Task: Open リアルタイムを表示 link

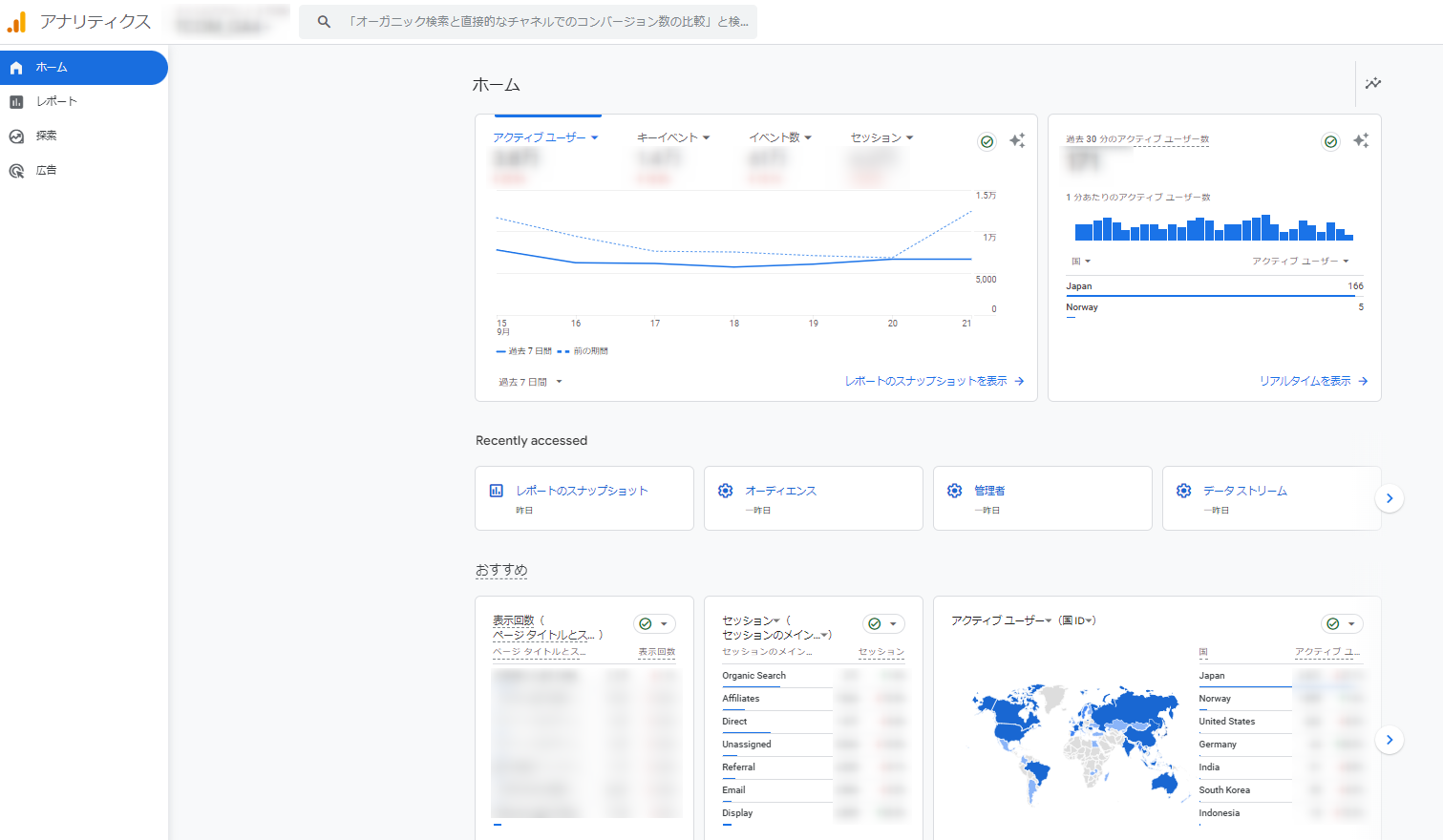Action: (x=1313, y=381)
